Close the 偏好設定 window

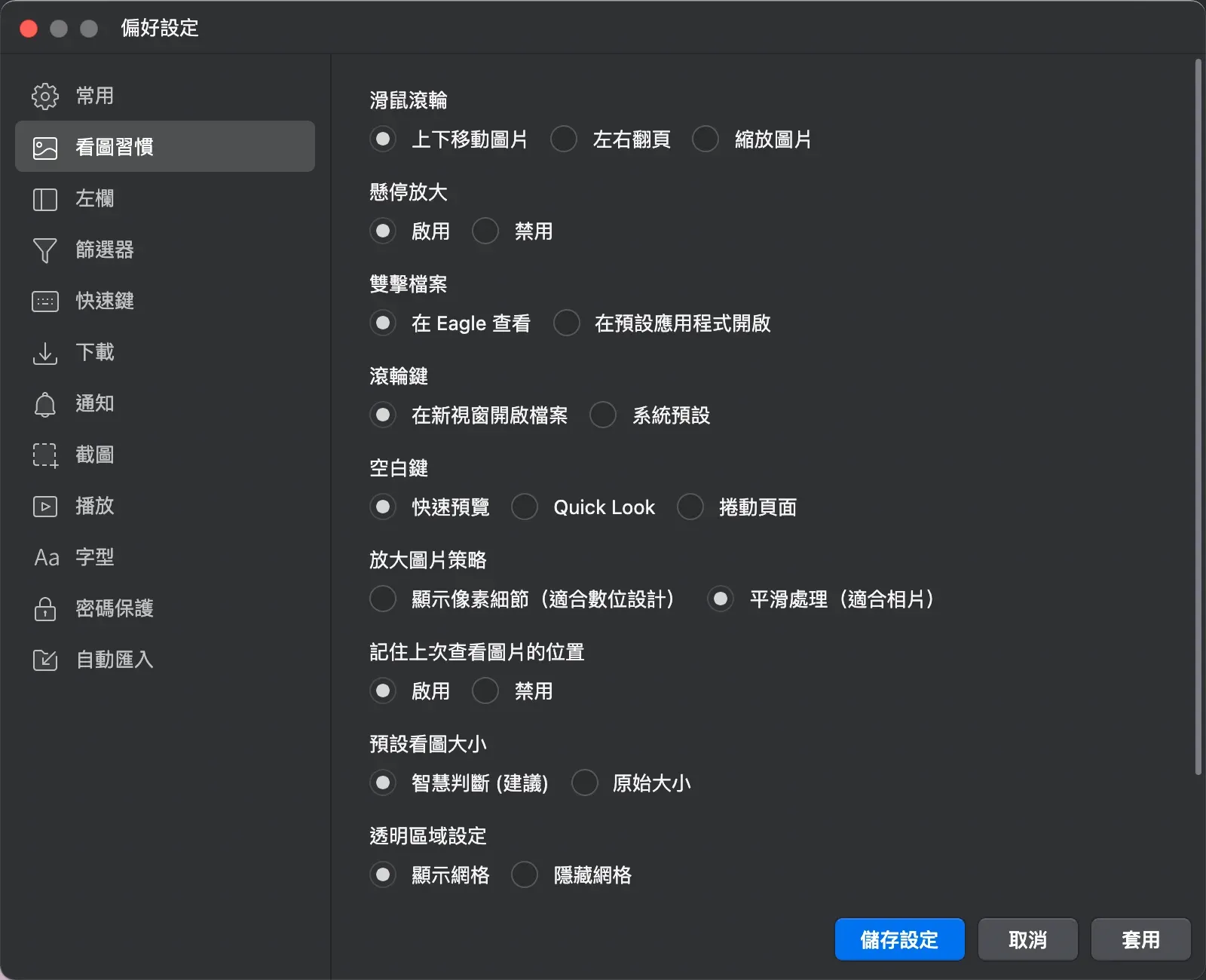tap(29, 29)
